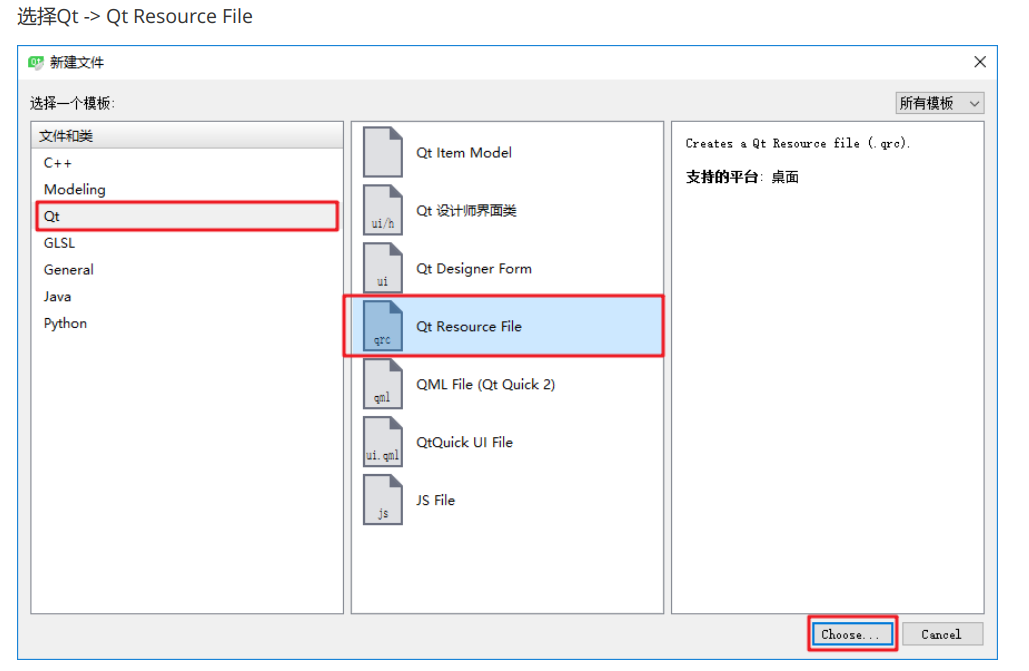The width and height of the screenshot is (1029, 671).
Task: Open the 所有模板 template filter dropdown
Action: (x=938, y=102)
